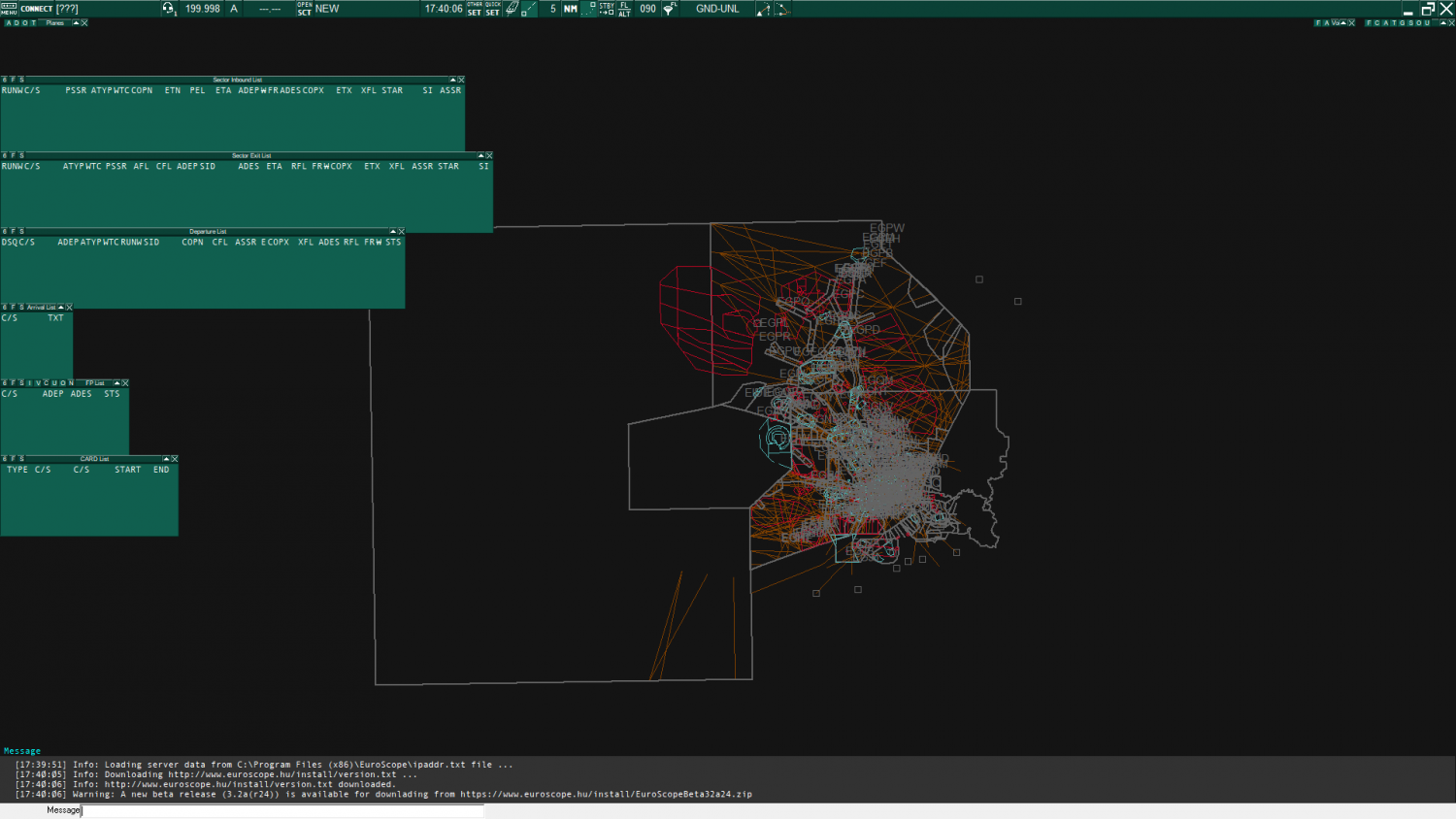Focus the Message input field at bottom
This screenshot has height=819, width=1456.
[x=281, y=810]
